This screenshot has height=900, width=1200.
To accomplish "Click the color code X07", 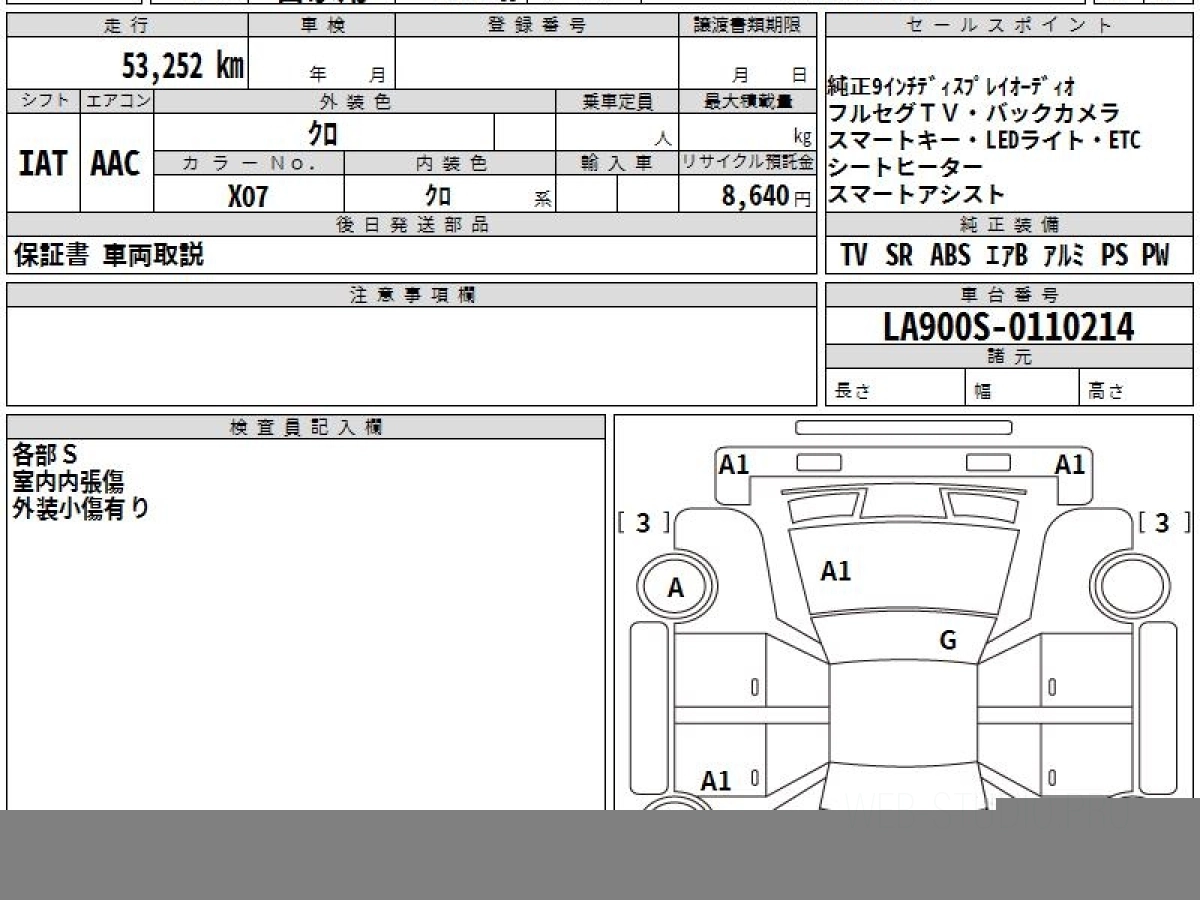I will 247,196.
